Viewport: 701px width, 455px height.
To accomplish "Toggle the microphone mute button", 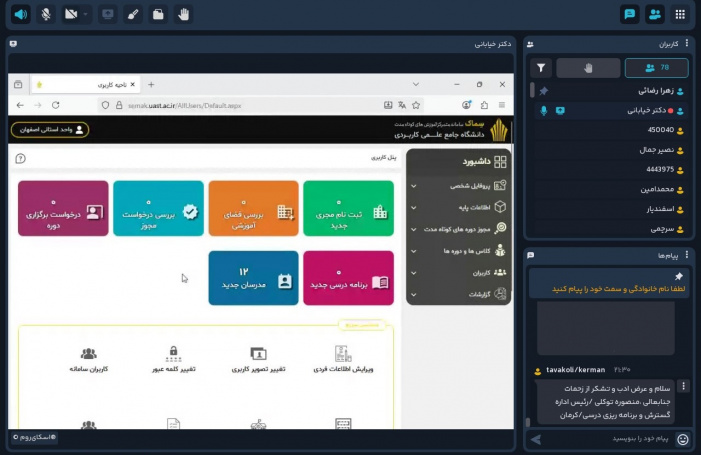I will tap(46, 14).
